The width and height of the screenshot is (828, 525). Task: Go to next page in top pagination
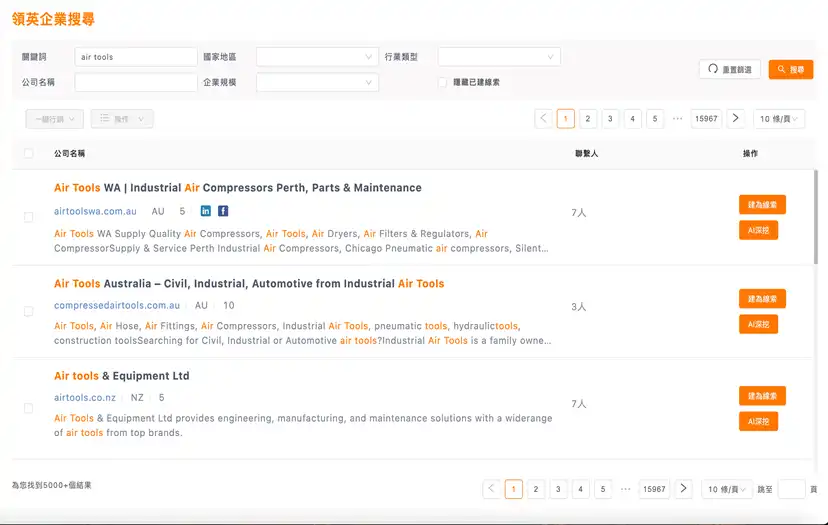click(x=736, y=118)
